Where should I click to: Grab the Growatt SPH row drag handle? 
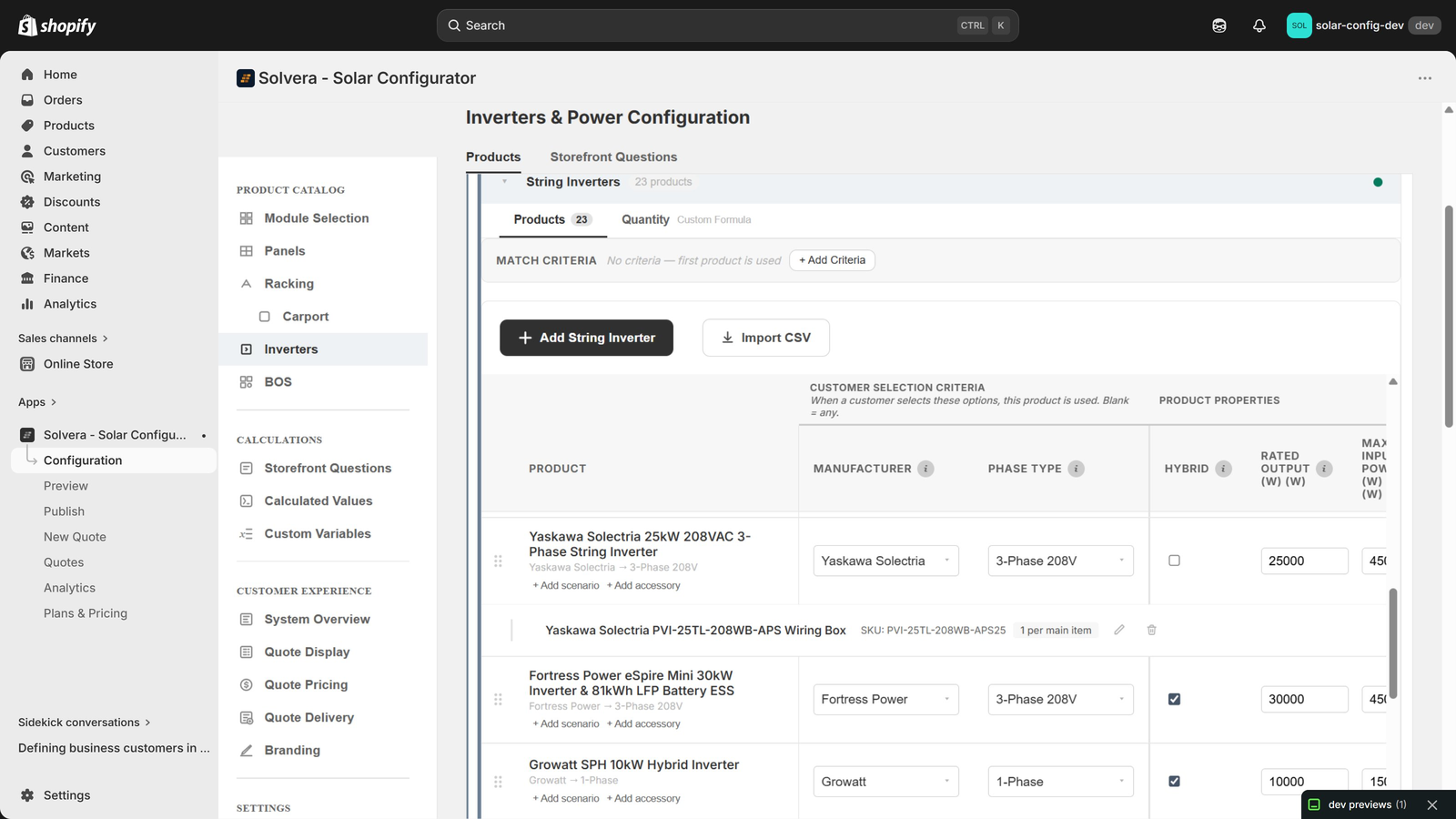(498, 782)
